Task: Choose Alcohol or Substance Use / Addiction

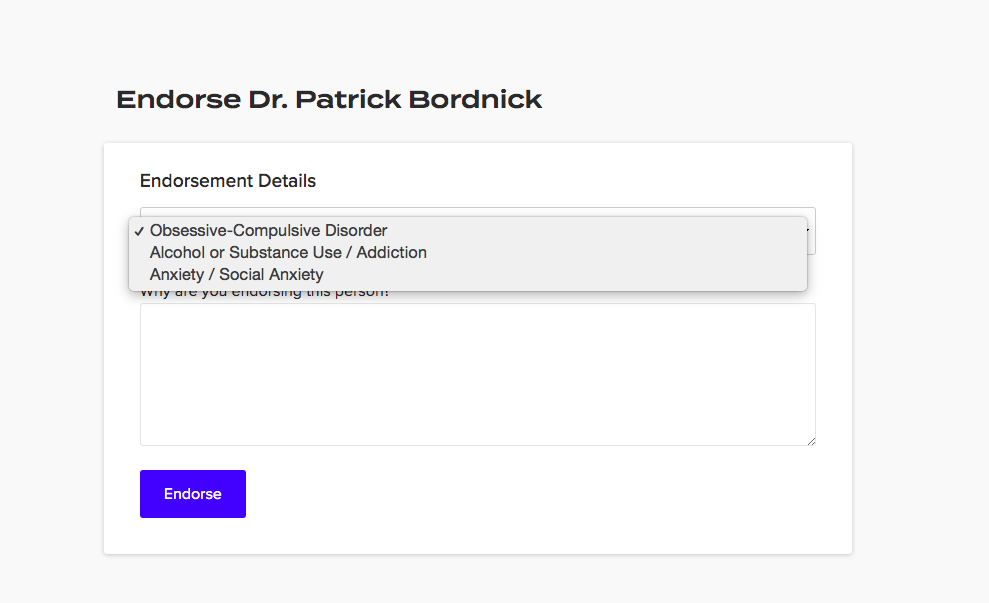Action: tap(467, 252)
